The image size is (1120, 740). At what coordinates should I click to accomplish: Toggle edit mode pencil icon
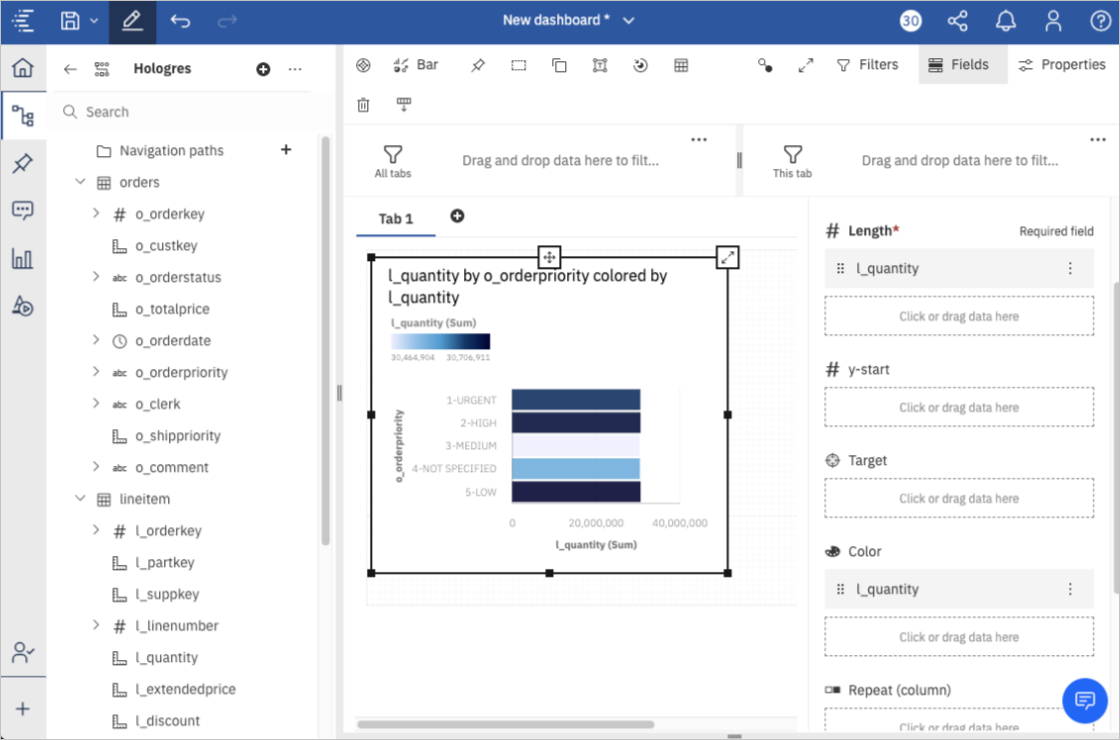click(132, 21)
